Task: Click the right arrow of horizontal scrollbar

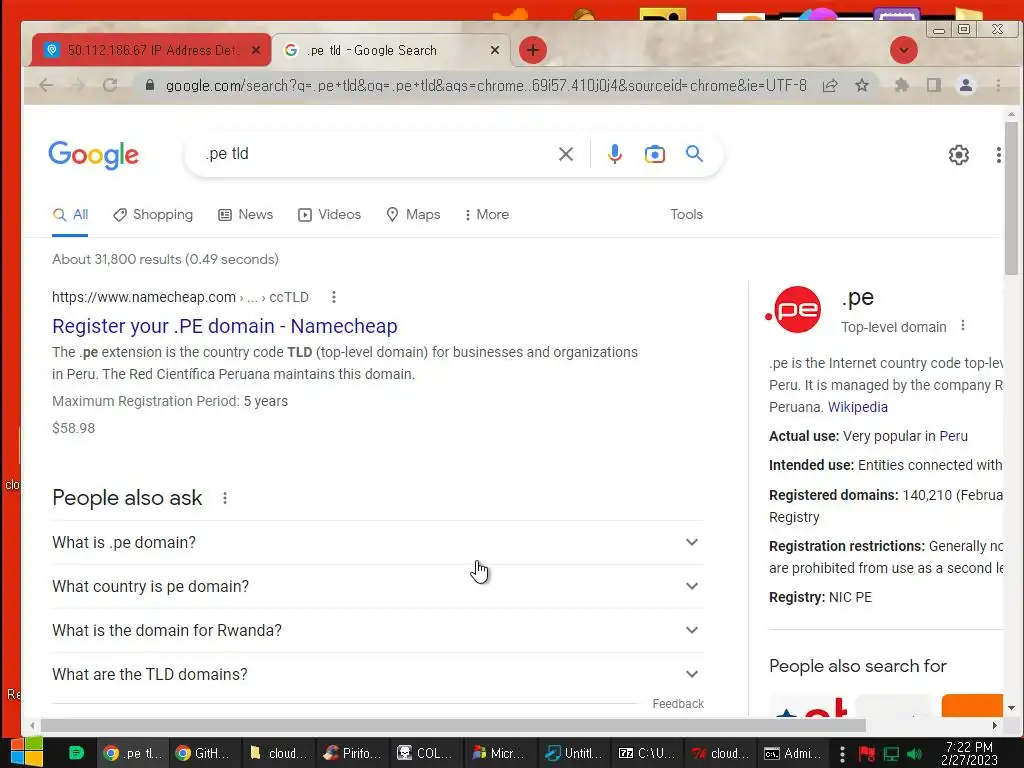Action: pos(995,726)
